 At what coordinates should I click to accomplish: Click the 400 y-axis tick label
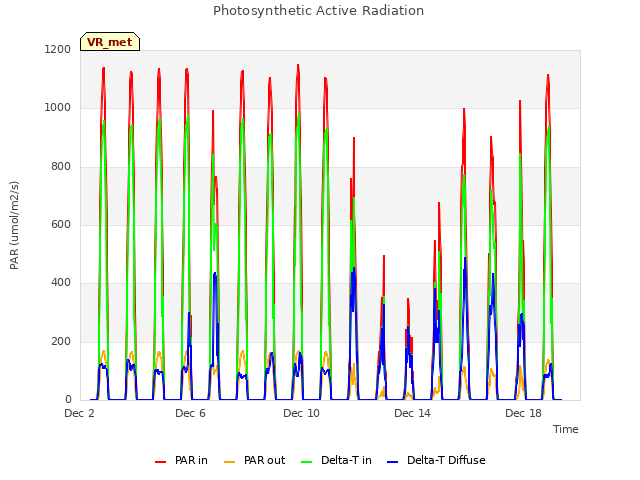coord(61,283)
